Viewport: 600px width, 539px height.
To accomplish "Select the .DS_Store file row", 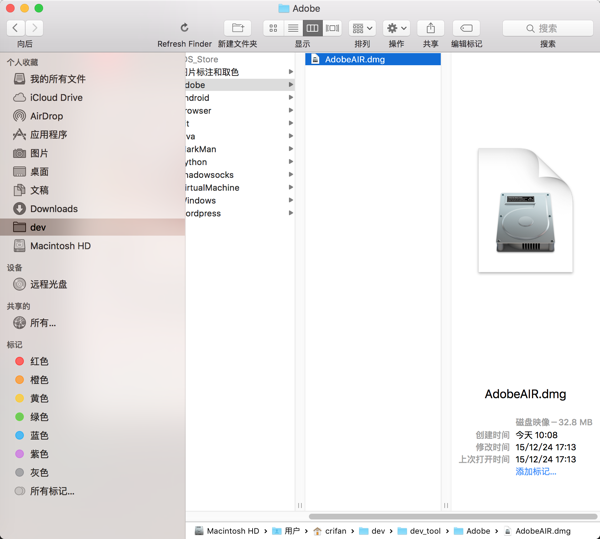I will coord(240,59).
